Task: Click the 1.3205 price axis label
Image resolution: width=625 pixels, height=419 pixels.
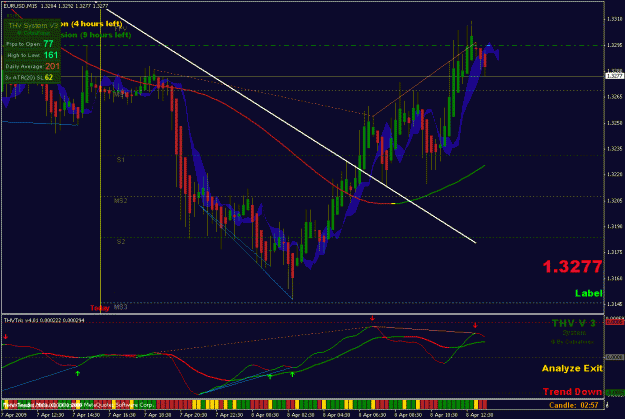Action: pos(614,201)
